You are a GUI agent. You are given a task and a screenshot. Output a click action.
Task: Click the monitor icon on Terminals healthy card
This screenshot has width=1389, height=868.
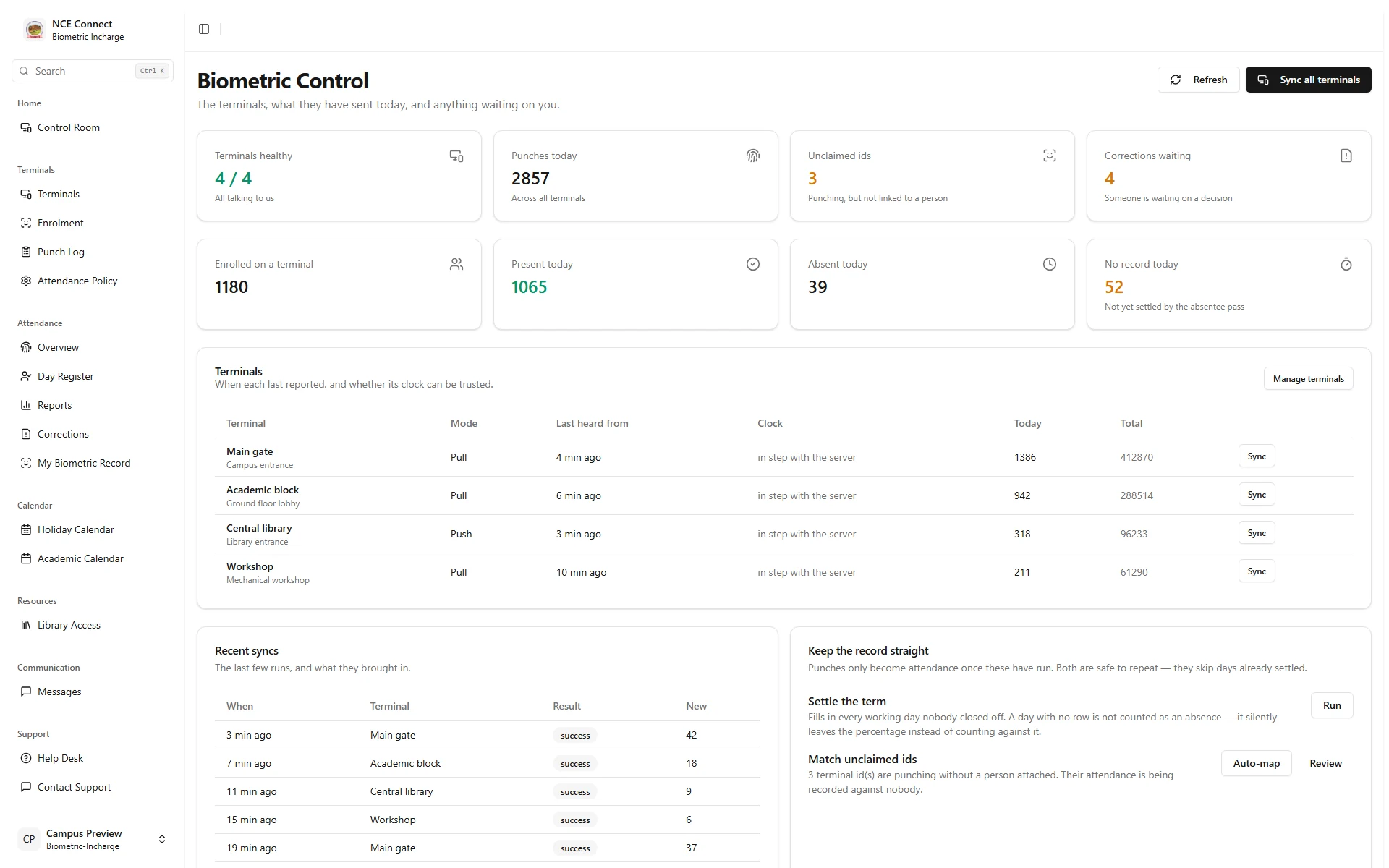pyautogui.click(x=456, y=156)
